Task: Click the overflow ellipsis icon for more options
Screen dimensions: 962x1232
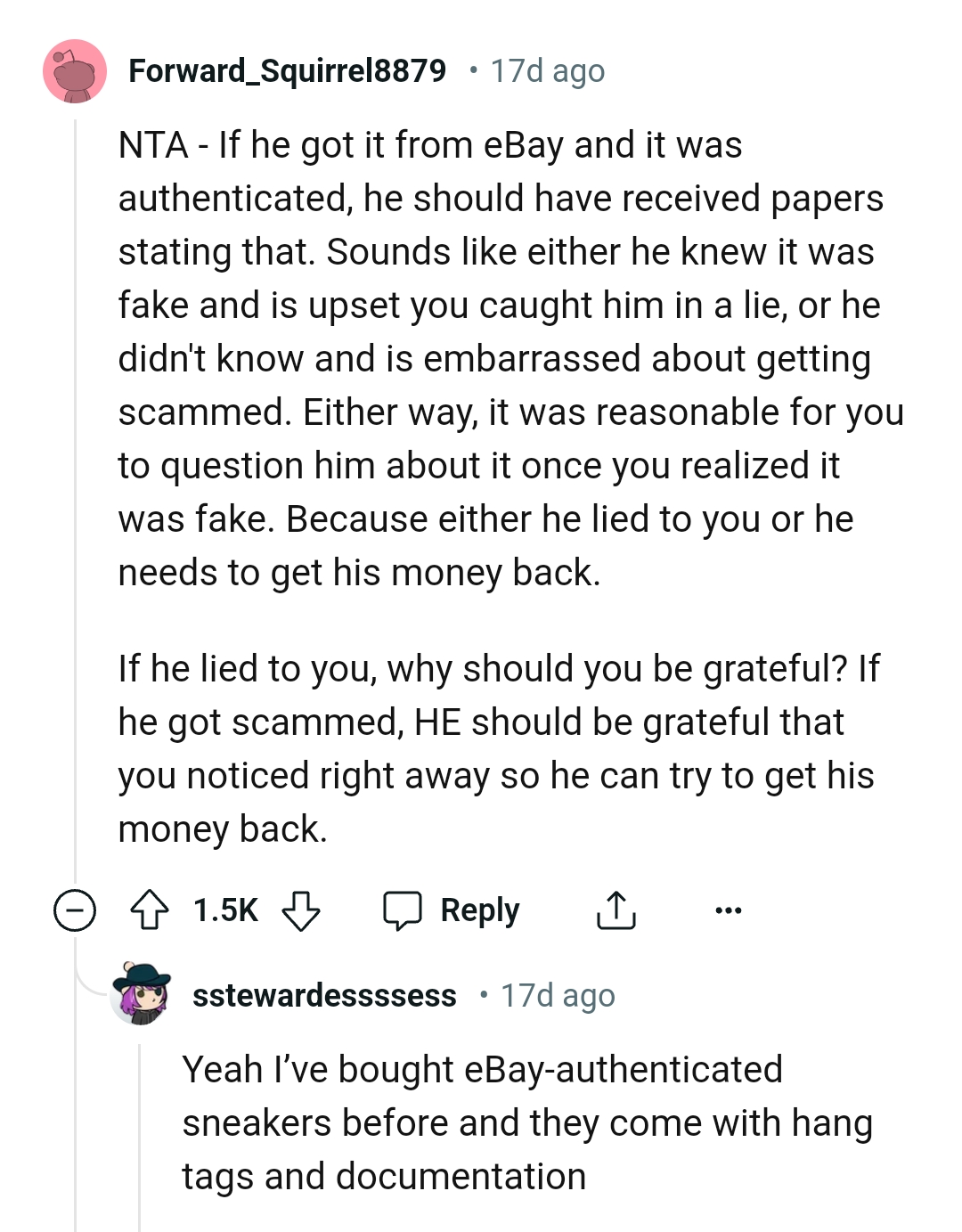Action: [x=729, y=910]
